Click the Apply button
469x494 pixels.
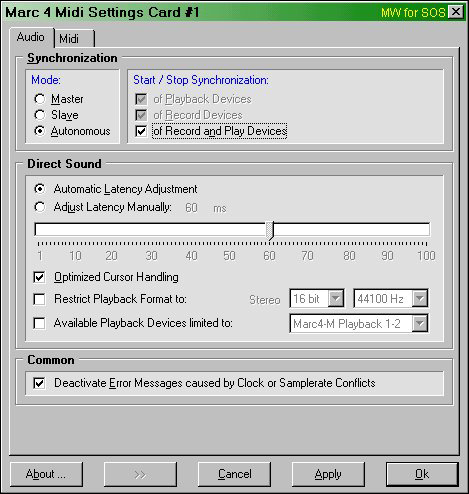tap(328, 474)
